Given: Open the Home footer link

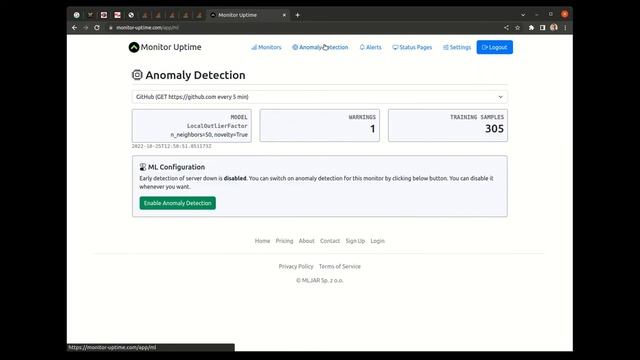Looking at the screenshot, I should point(262,241).
